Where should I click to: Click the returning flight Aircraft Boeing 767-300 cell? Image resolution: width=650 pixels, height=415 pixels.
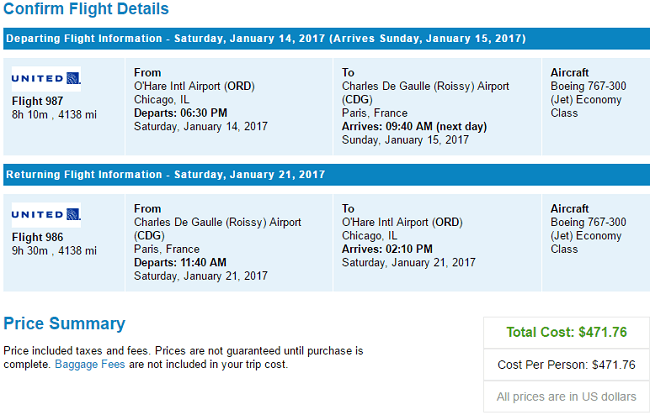click(x=596, y=243)
